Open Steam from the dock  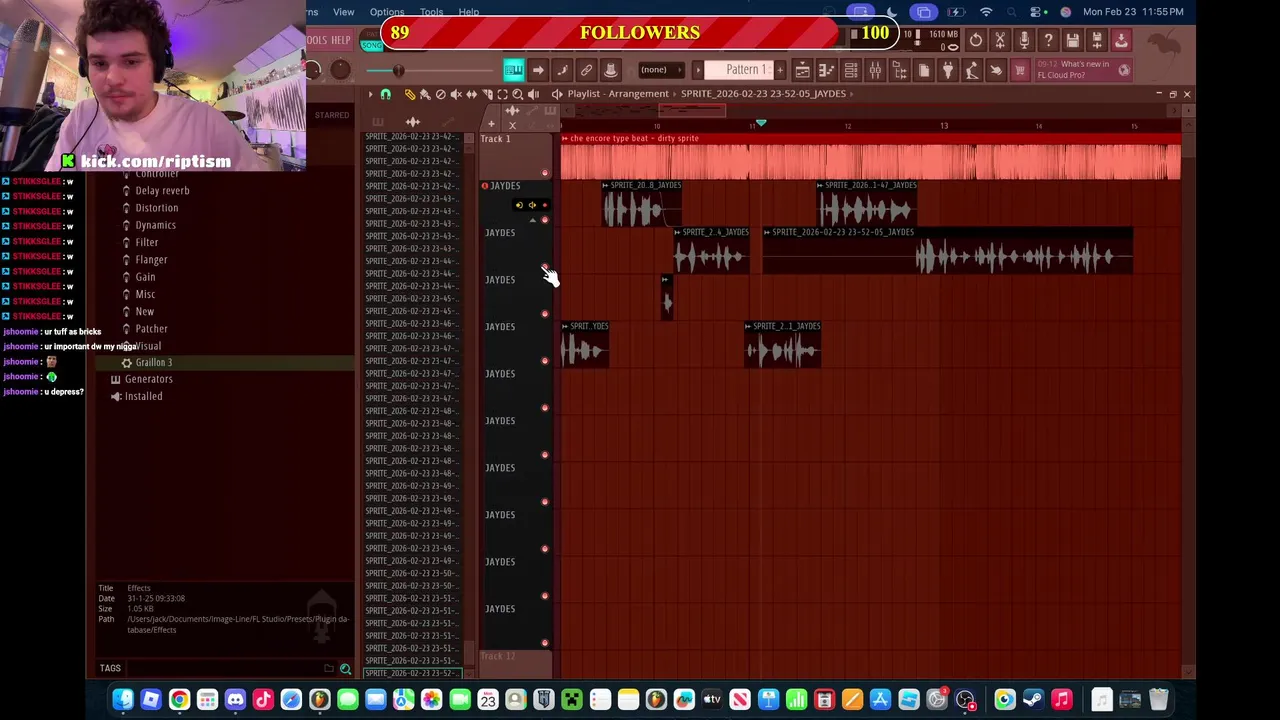point(1033,700)
